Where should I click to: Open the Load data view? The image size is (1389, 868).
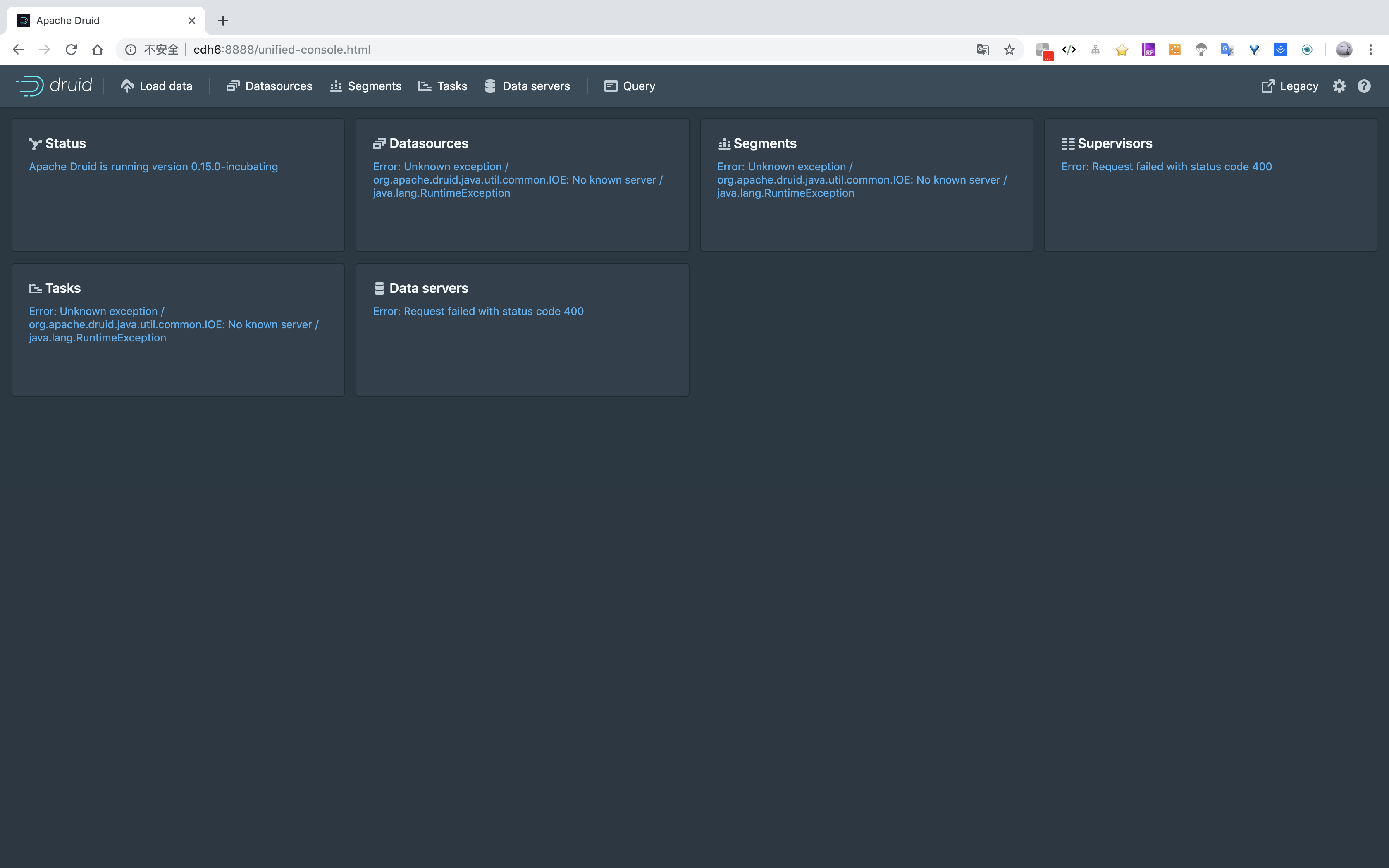pos(156,86)
